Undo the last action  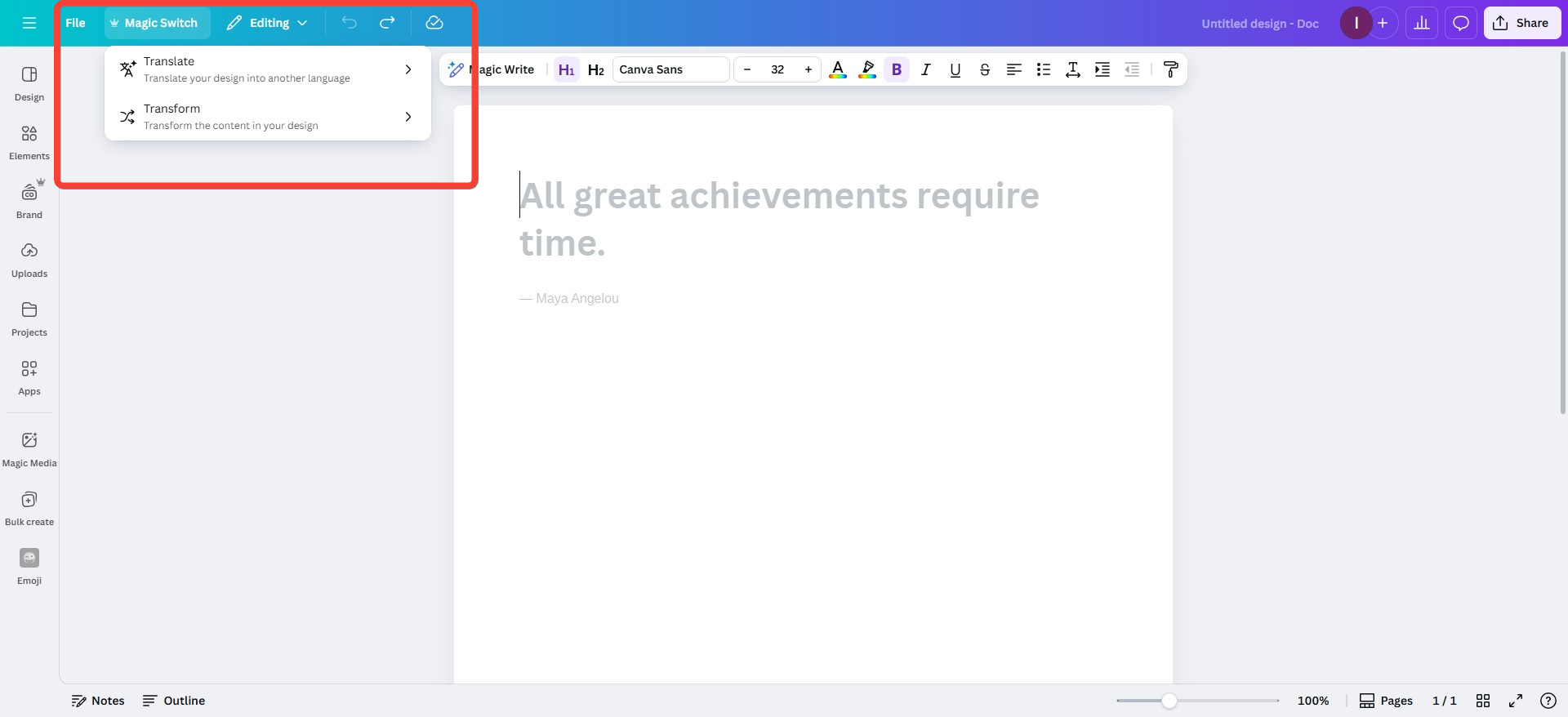[x=350, y=23]
